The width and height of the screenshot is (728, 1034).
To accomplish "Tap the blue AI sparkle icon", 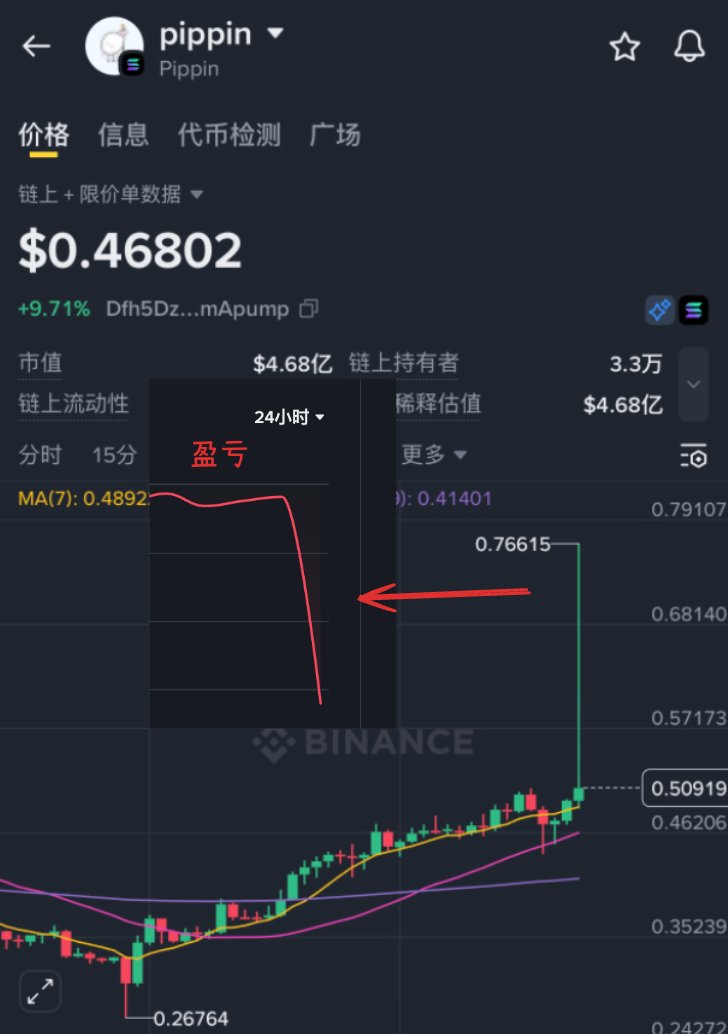I will pyautogui.click(x=659, y=310).
